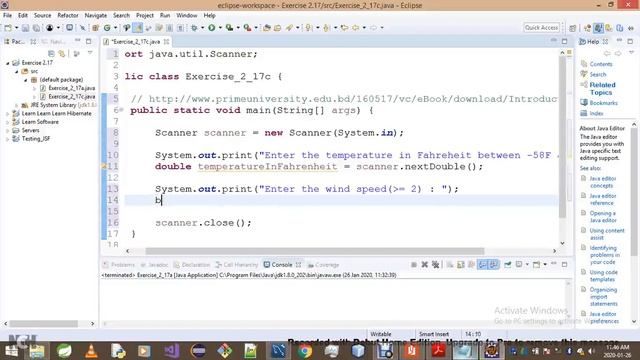
Task: Open the Index link in Help
Action: pos(596,113)
